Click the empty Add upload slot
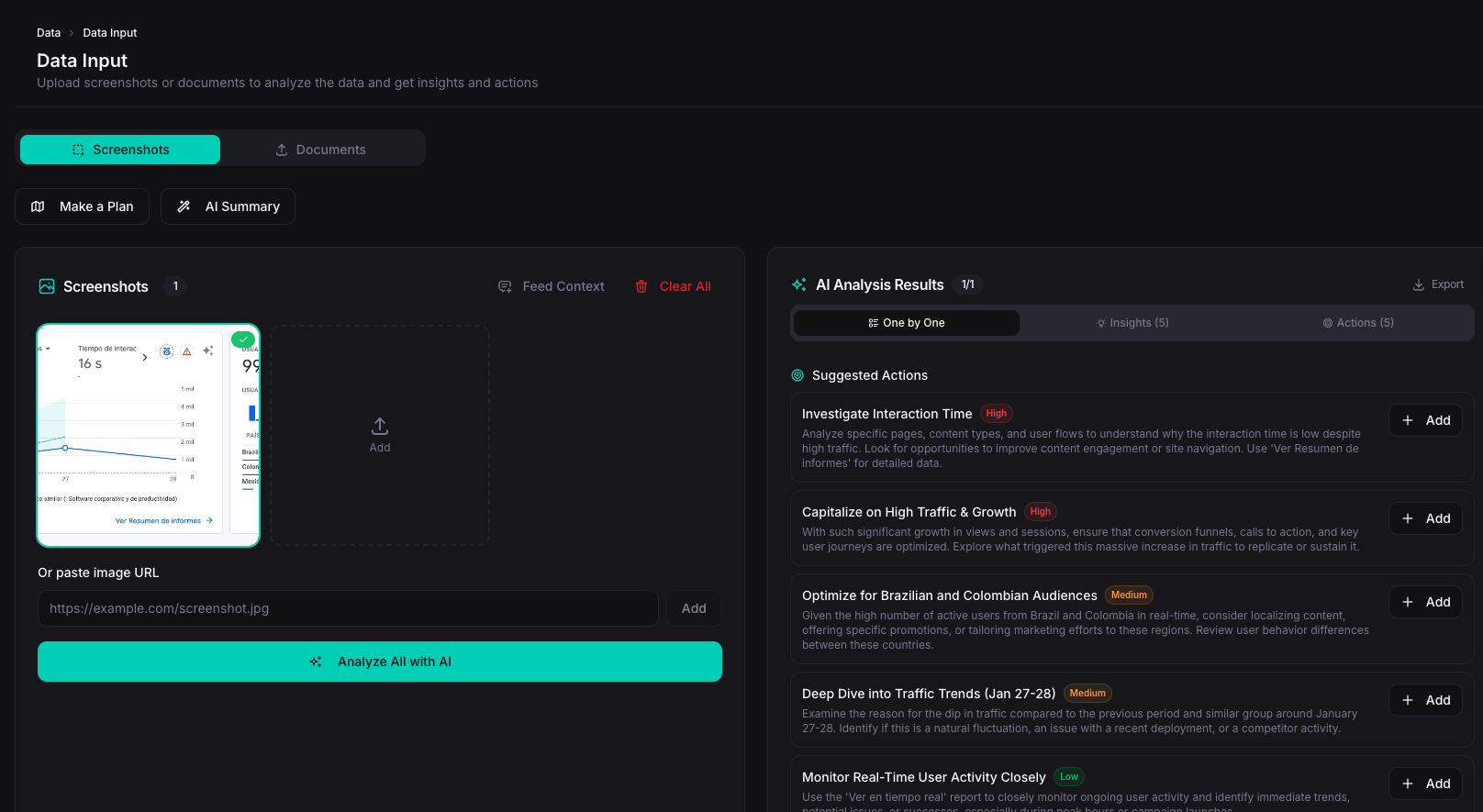The image size is (1483, 812). click(x=380, y=435)
